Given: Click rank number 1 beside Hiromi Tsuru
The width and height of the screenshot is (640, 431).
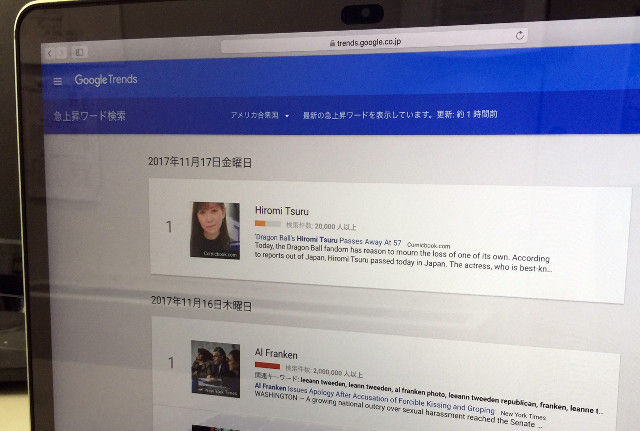Looking at the screenshot, I should (x=169, y=227).
